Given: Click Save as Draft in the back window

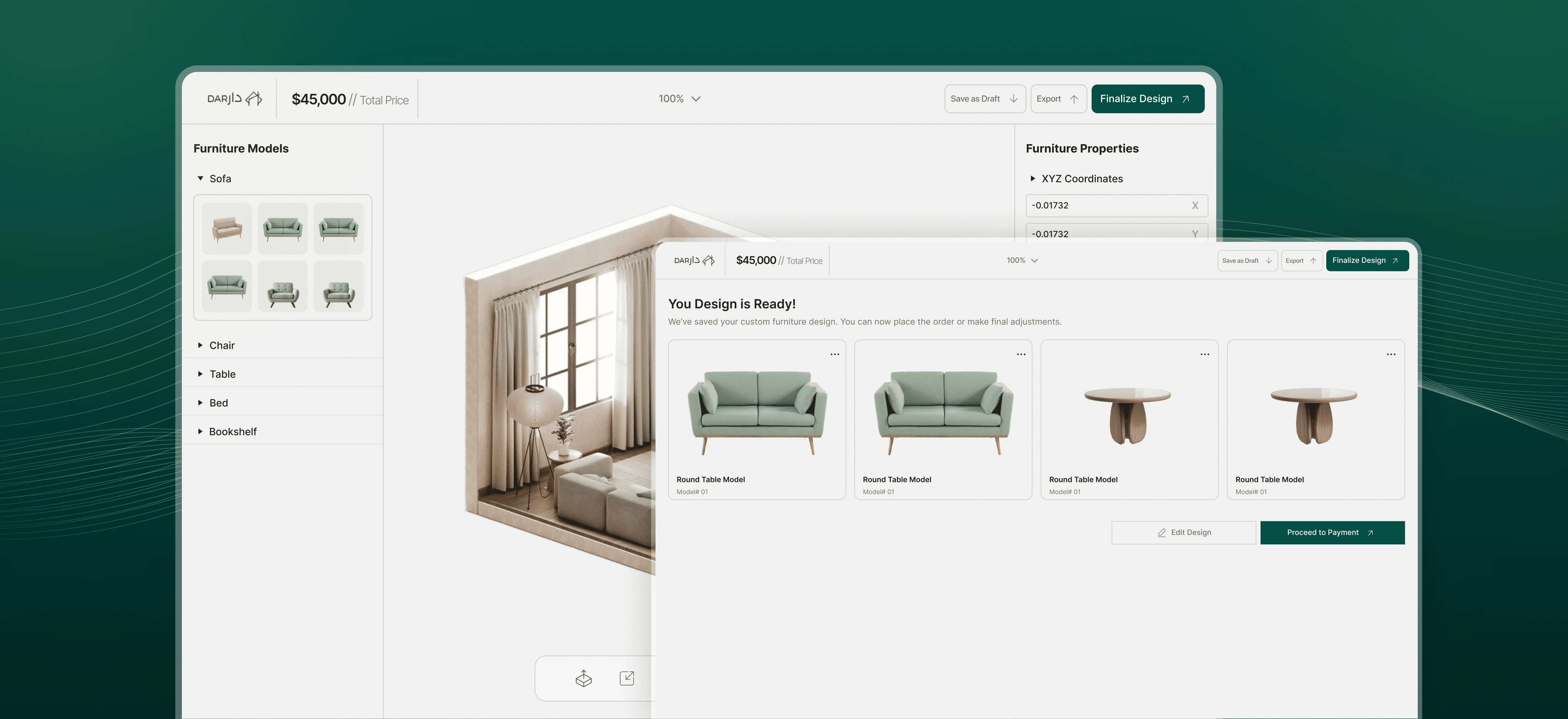Looking at the screenshot, I should [985, 99].
